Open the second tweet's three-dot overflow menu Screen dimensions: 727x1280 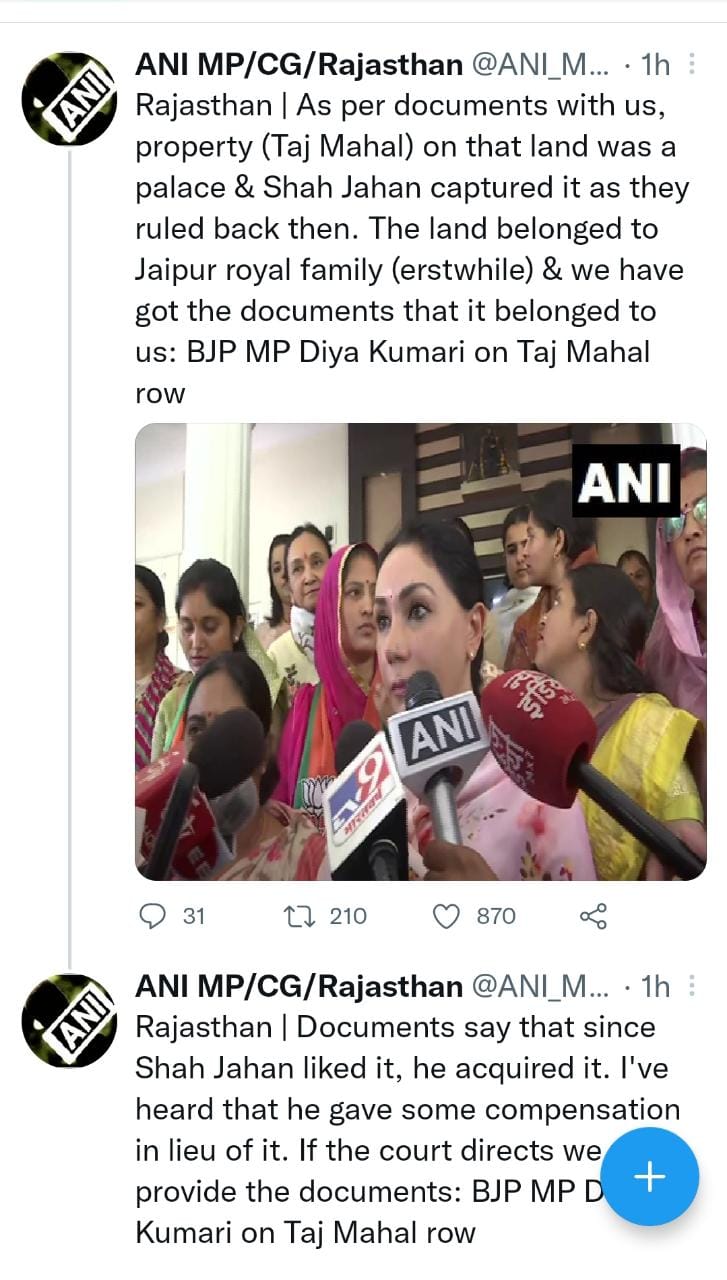[692, 987]
